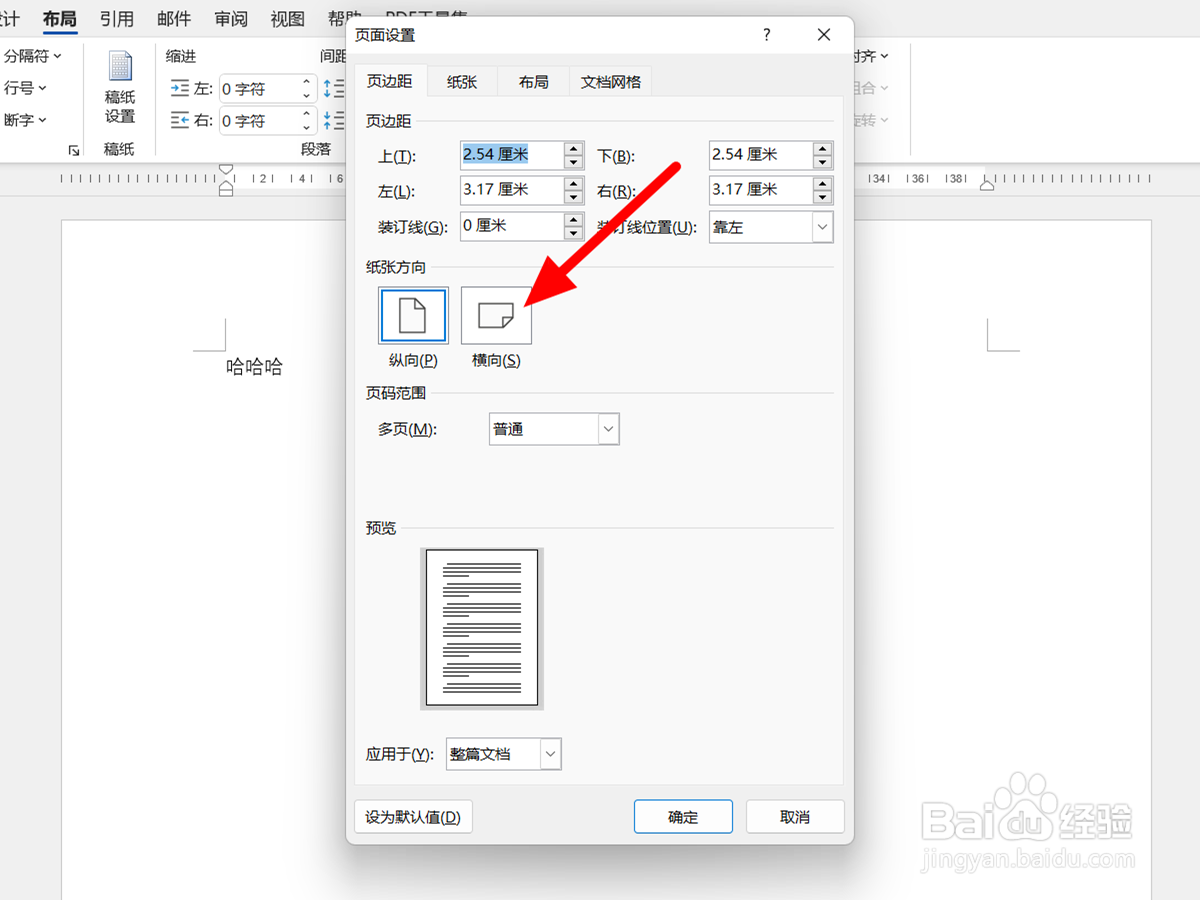This screenshot has height=900, width=1200.
Task: Click the help question mark in dialog
Action: pyautogui.click(x=766, y=35)
